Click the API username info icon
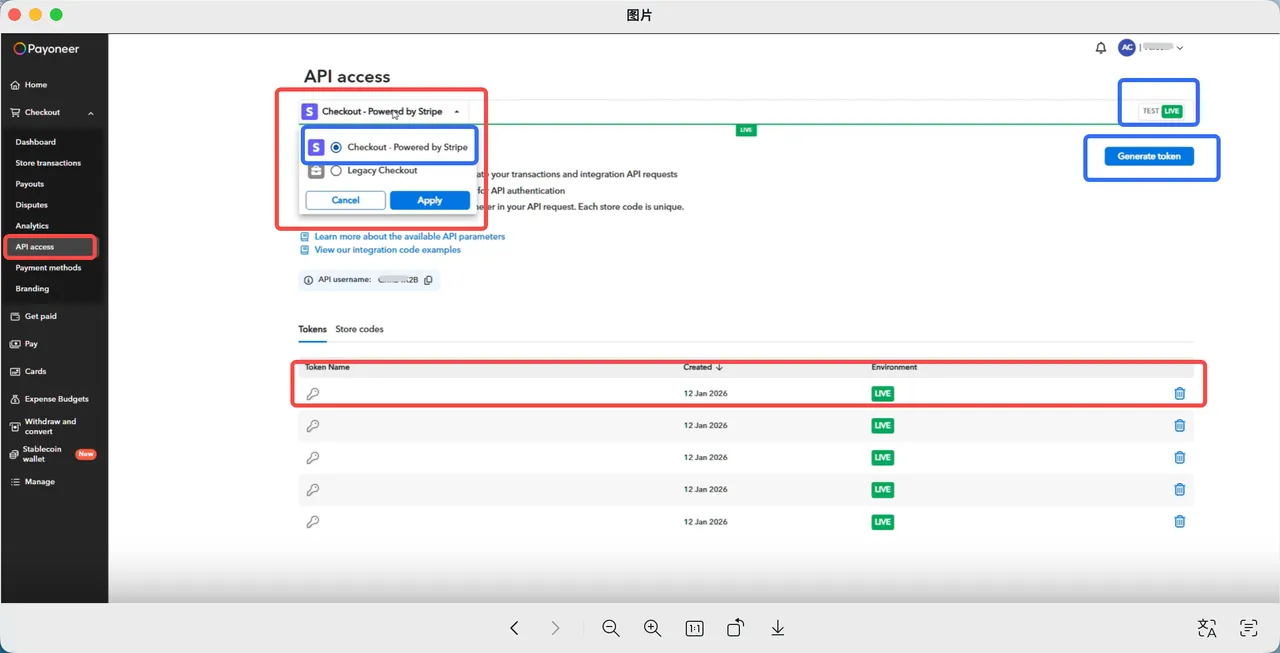 309,280
